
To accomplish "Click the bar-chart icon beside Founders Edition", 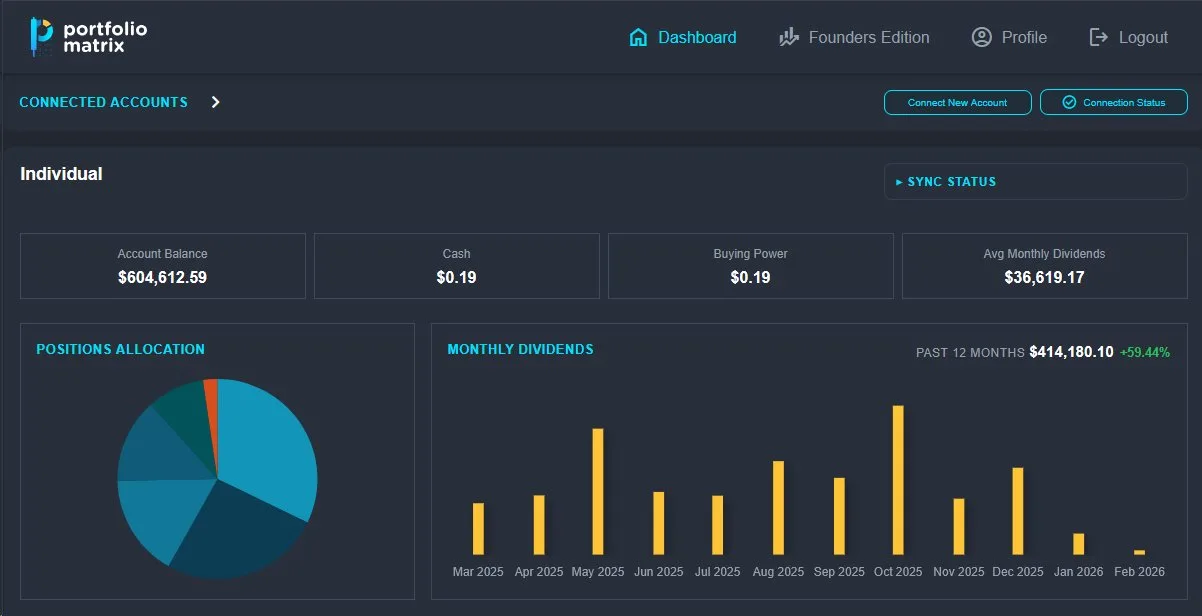I will 788,36.
